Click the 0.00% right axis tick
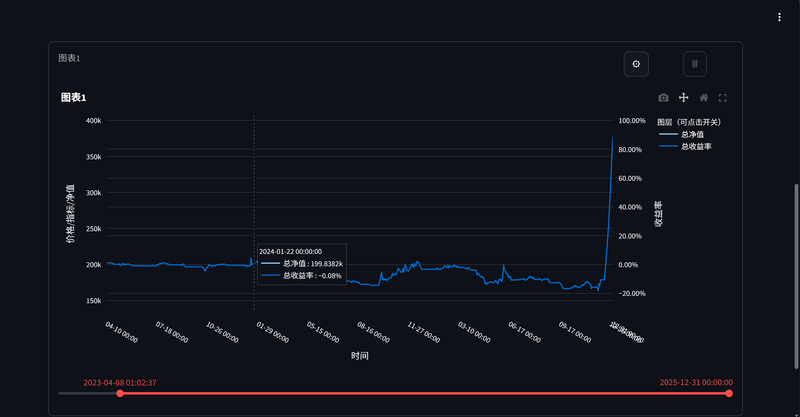Viewport: 800px width, 417px height. click(628, 265)
